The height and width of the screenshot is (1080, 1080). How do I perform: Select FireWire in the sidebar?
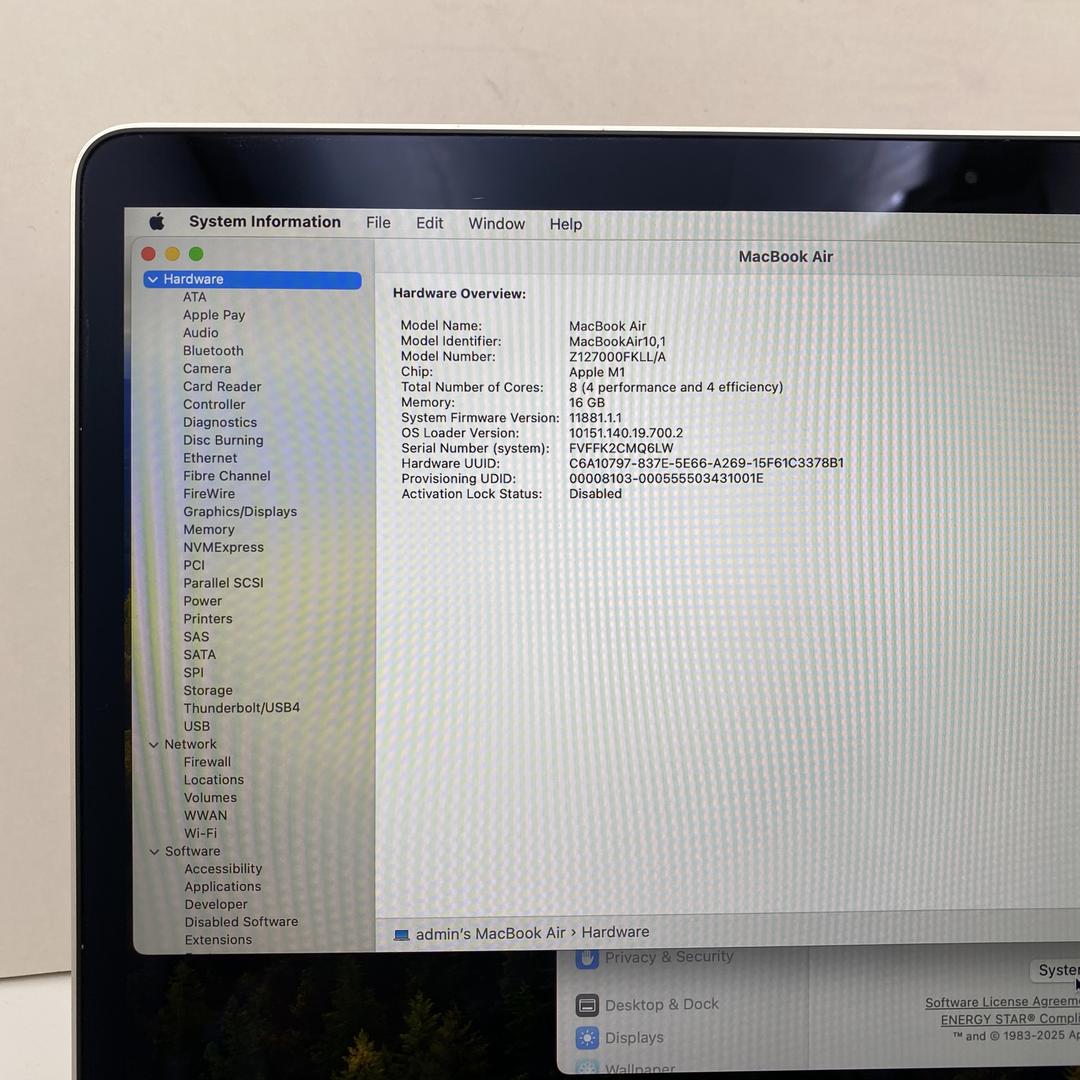(x=209, y=494)
